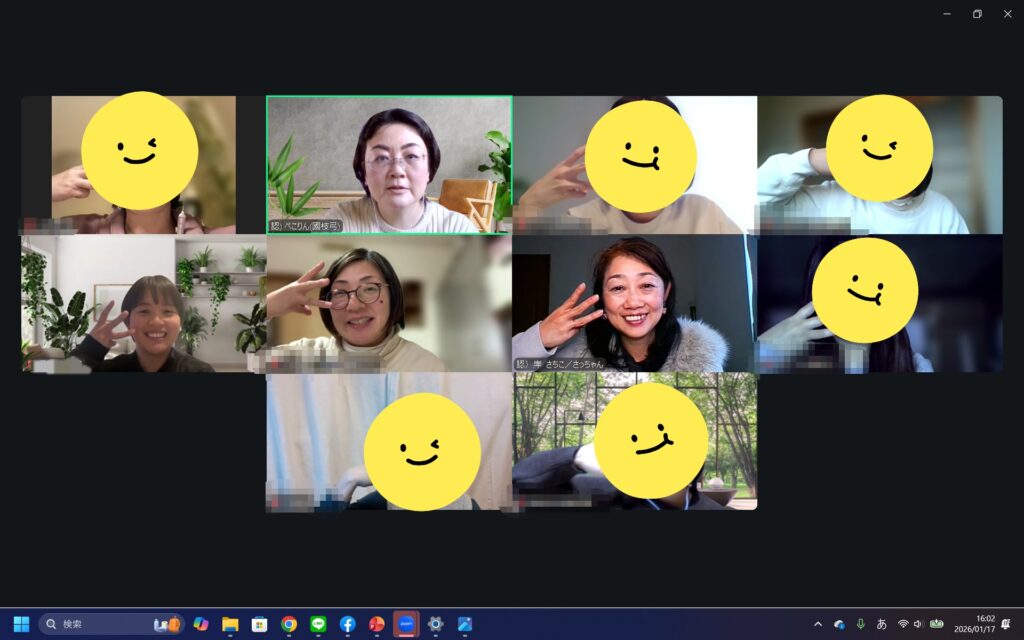
Task: Click the green microphone tray icon
Action: [860, 624]
